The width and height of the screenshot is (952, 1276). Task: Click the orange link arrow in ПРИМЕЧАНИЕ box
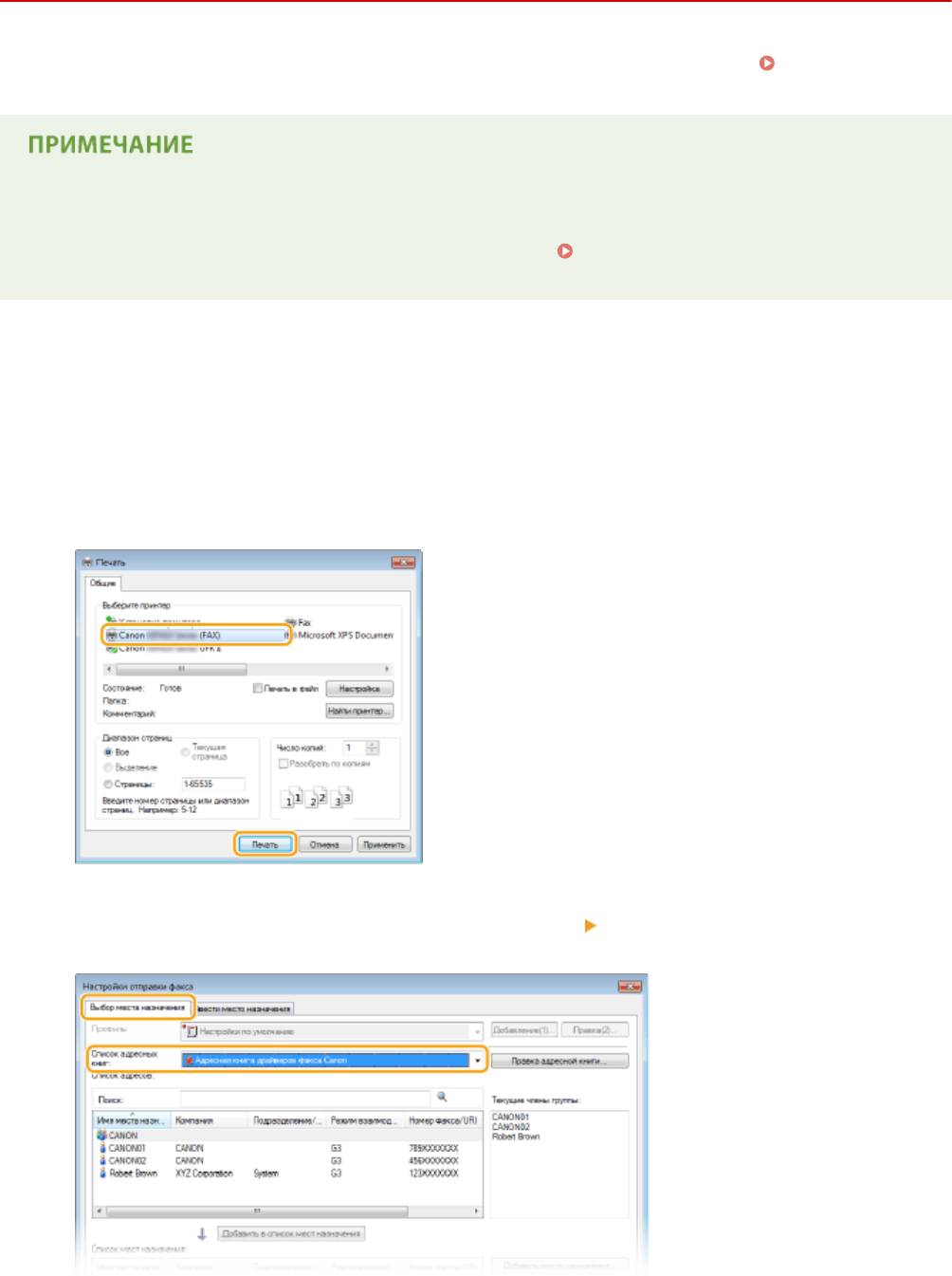tap(565, 251)
